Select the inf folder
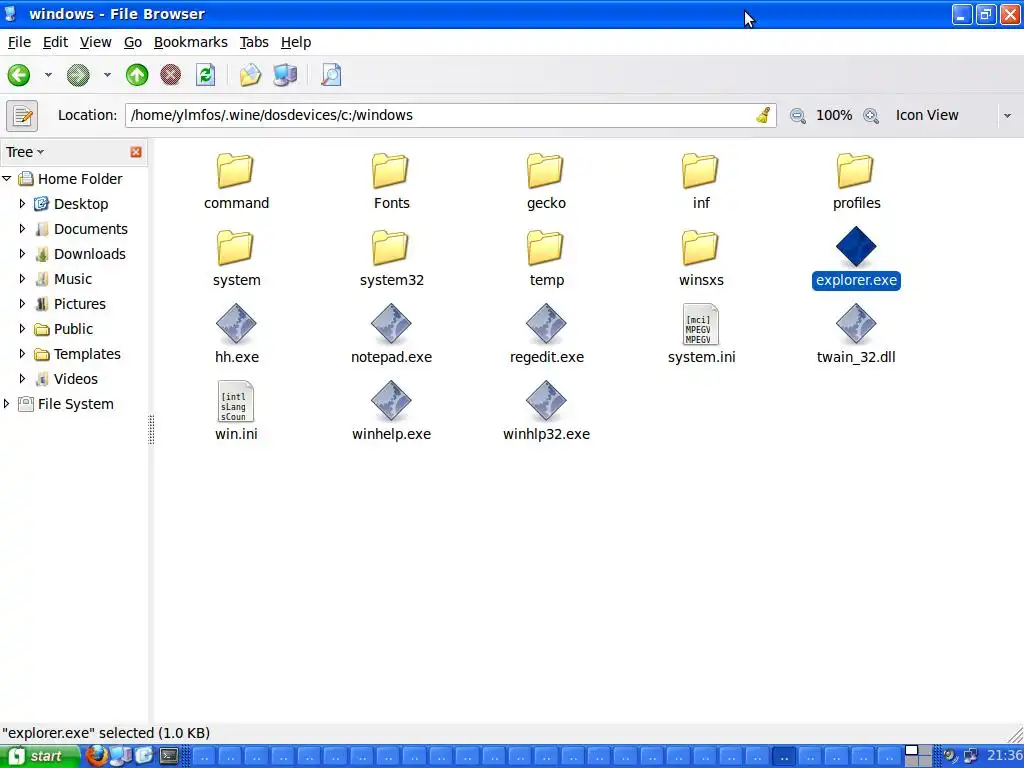Viewport: 1024px width, 768px height. [x=701, y=182]
